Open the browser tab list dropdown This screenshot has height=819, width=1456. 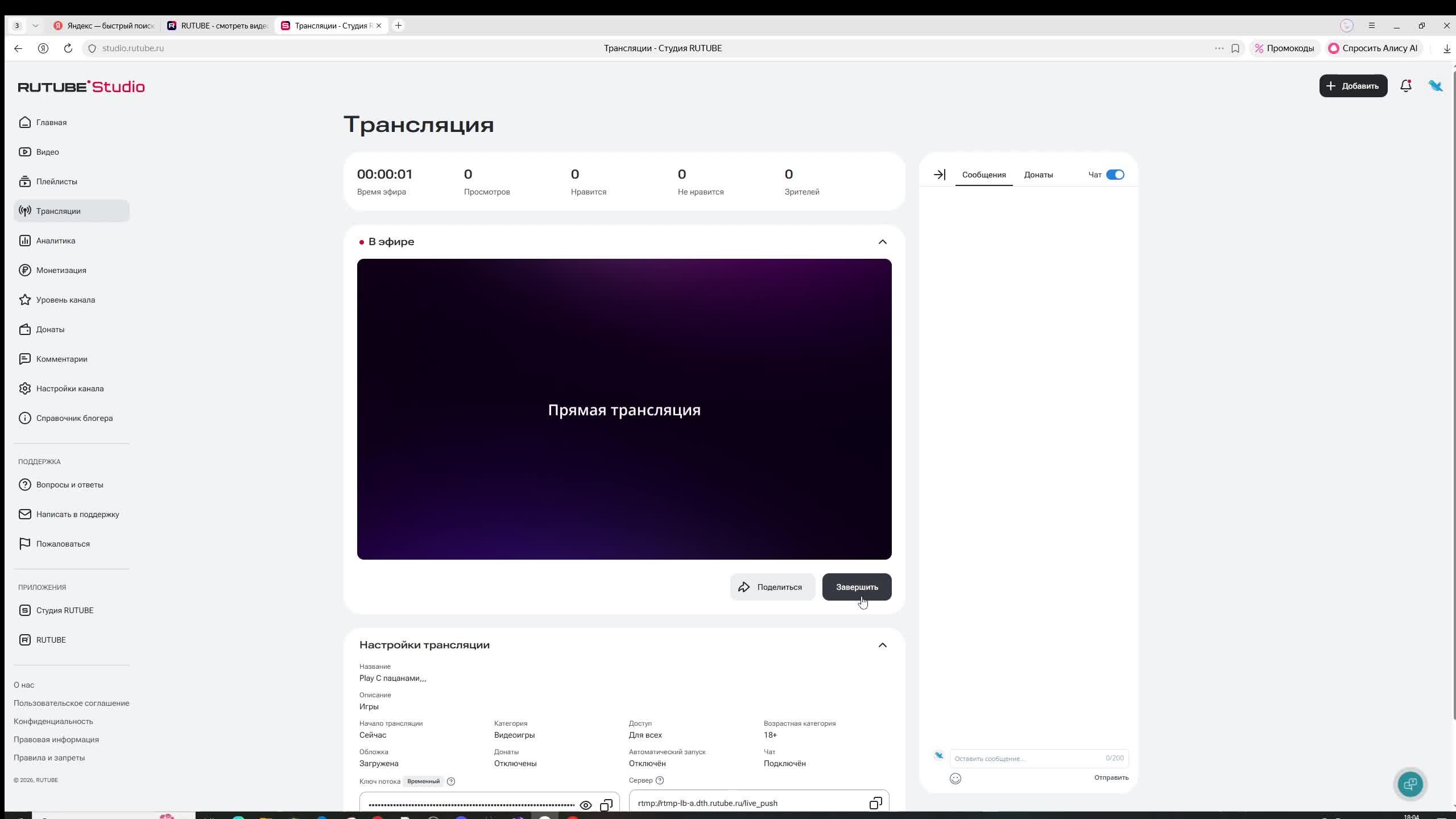click(35, 26)
